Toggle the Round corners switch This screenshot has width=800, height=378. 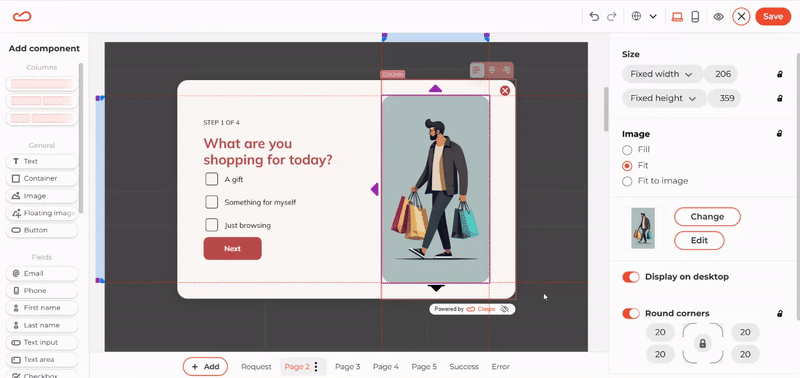[x=631, y=313]
